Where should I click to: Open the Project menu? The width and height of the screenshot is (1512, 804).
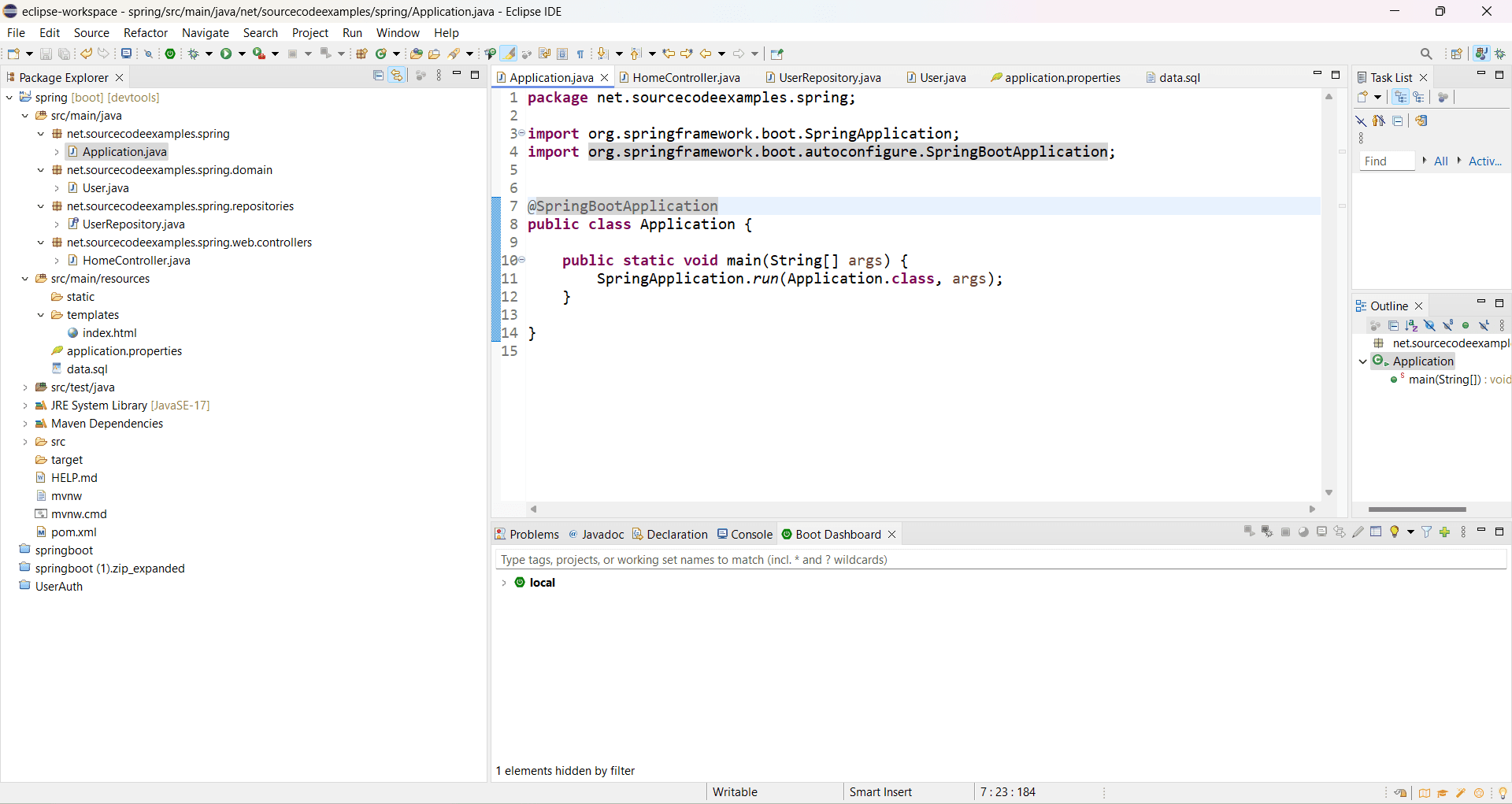tap(310, 32)
